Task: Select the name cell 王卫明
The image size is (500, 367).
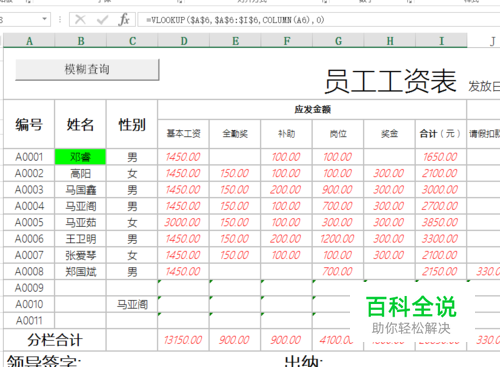Action: click(80, 239)
